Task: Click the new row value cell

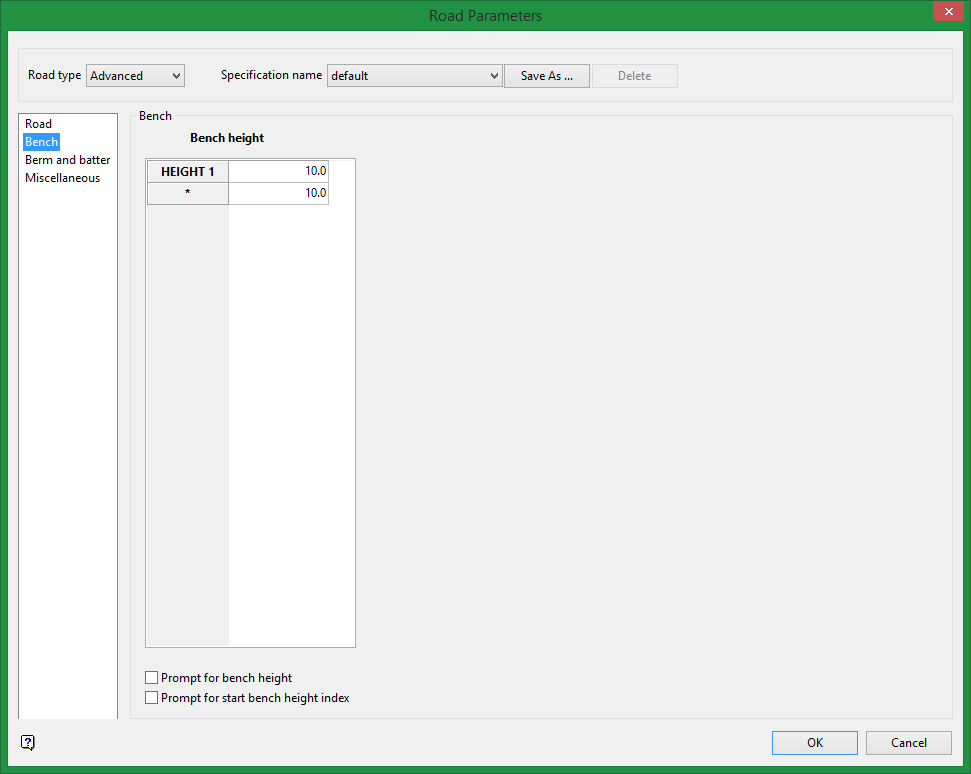Action: tap(278, 193)
